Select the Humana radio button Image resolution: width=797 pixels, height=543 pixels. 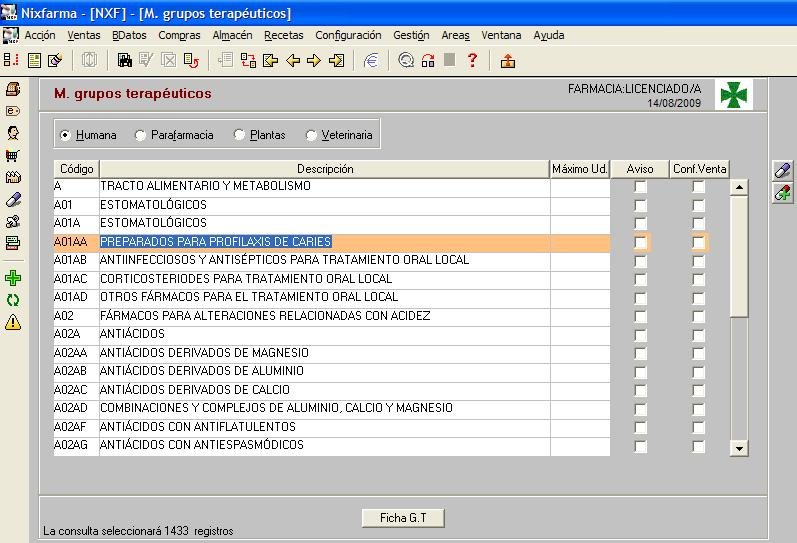[65, 135]
